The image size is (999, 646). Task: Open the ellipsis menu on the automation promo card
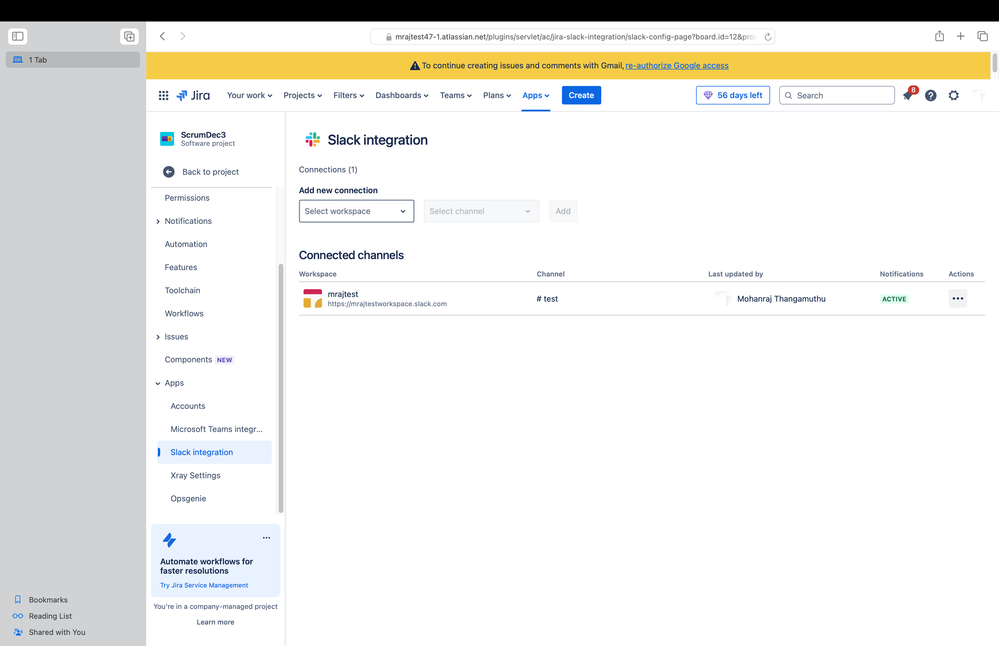[266, 538]
